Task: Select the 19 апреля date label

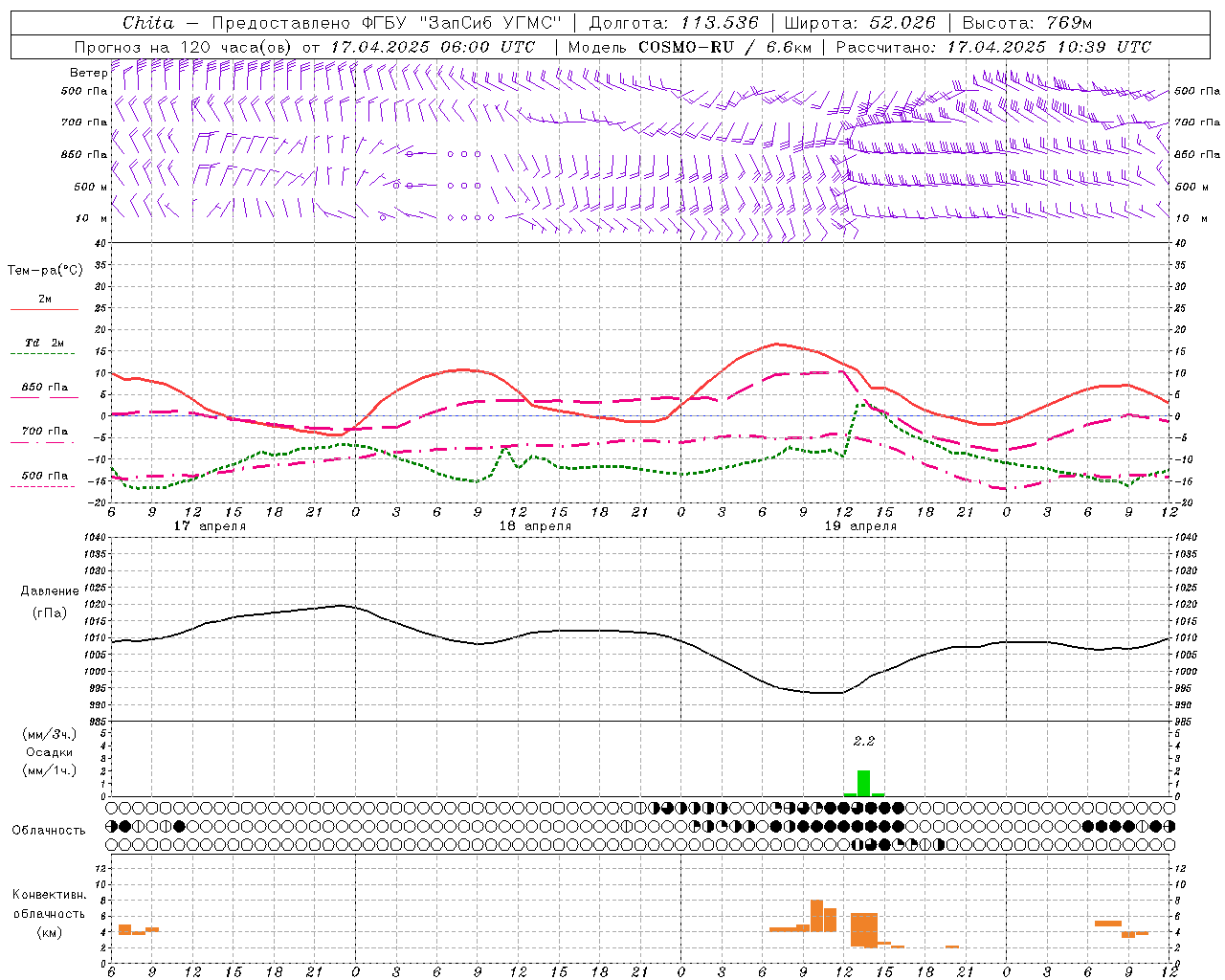Action: [860, 526]
